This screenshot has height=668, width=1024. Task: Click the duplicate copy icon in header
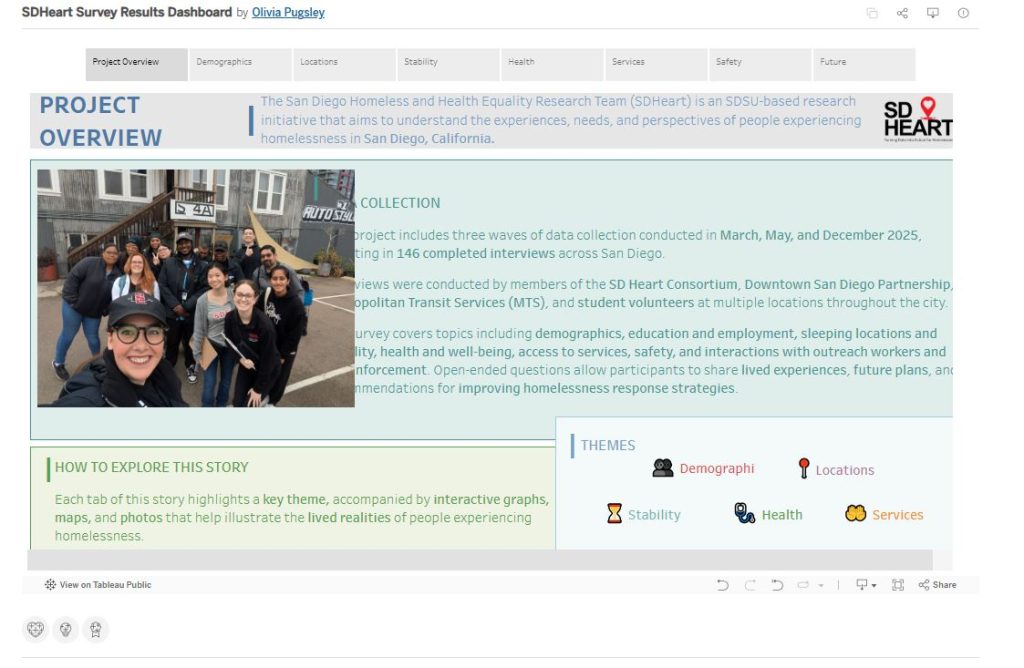872,13
